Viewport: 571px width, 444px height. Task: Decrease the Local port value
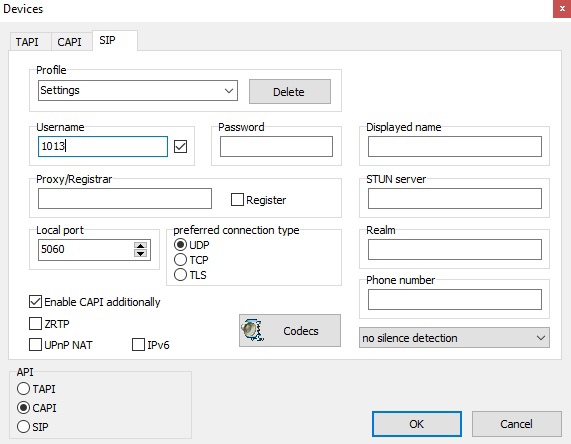pos(141,254)
